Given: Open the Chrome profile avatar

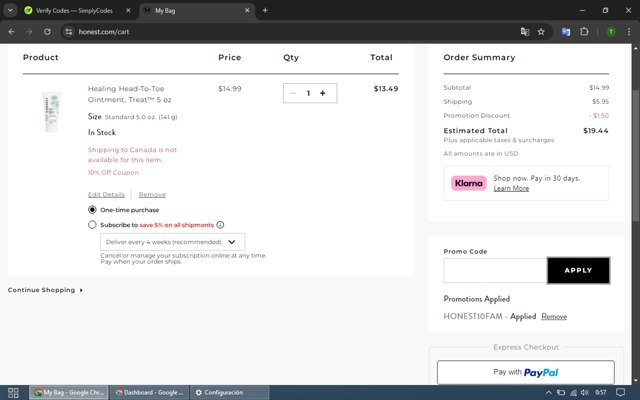Looking at the screenshot, I should pyautogui.click(x=611, y=31).
